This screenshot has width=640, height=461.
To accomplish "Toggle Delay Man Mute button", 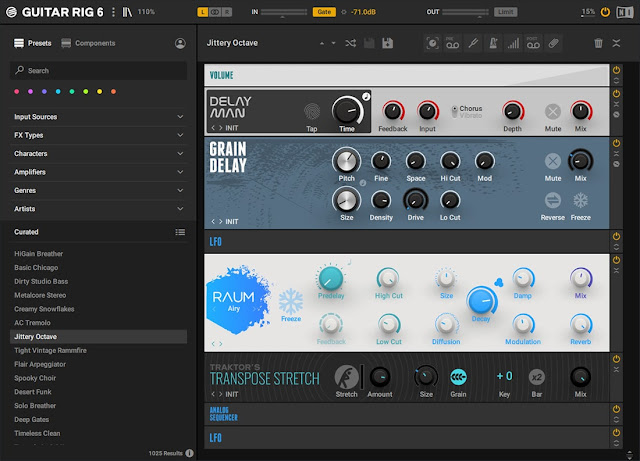I will pos(553,112).
